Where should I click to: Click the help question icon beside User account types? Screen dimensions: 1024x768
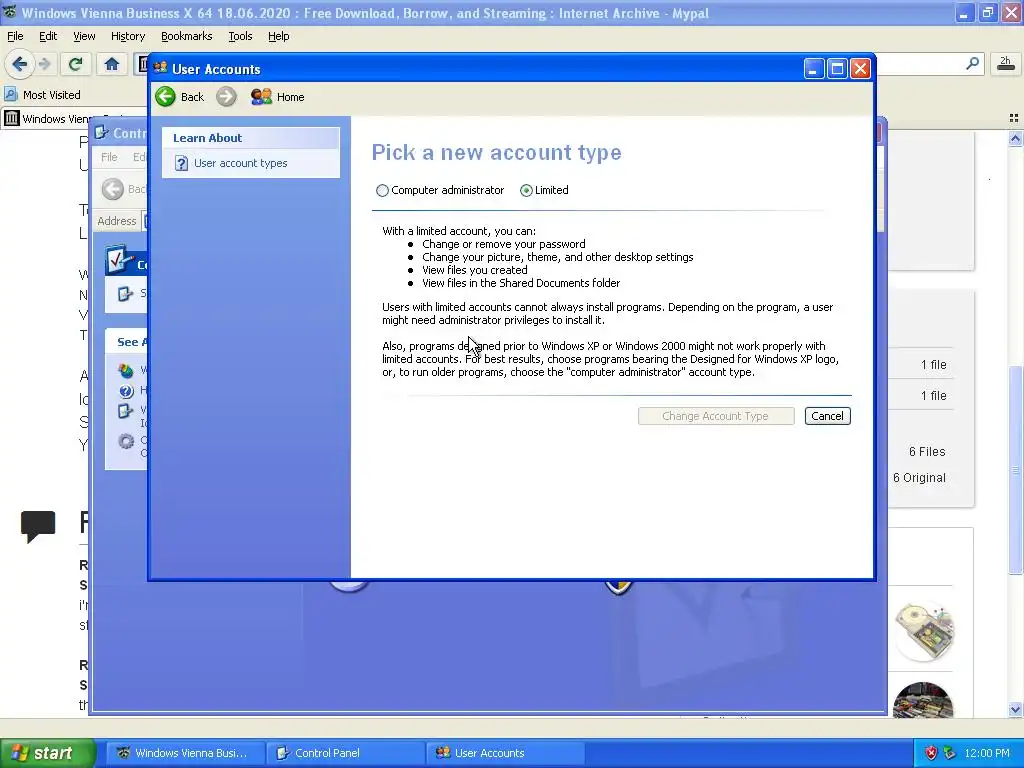[x=181, y=163]
